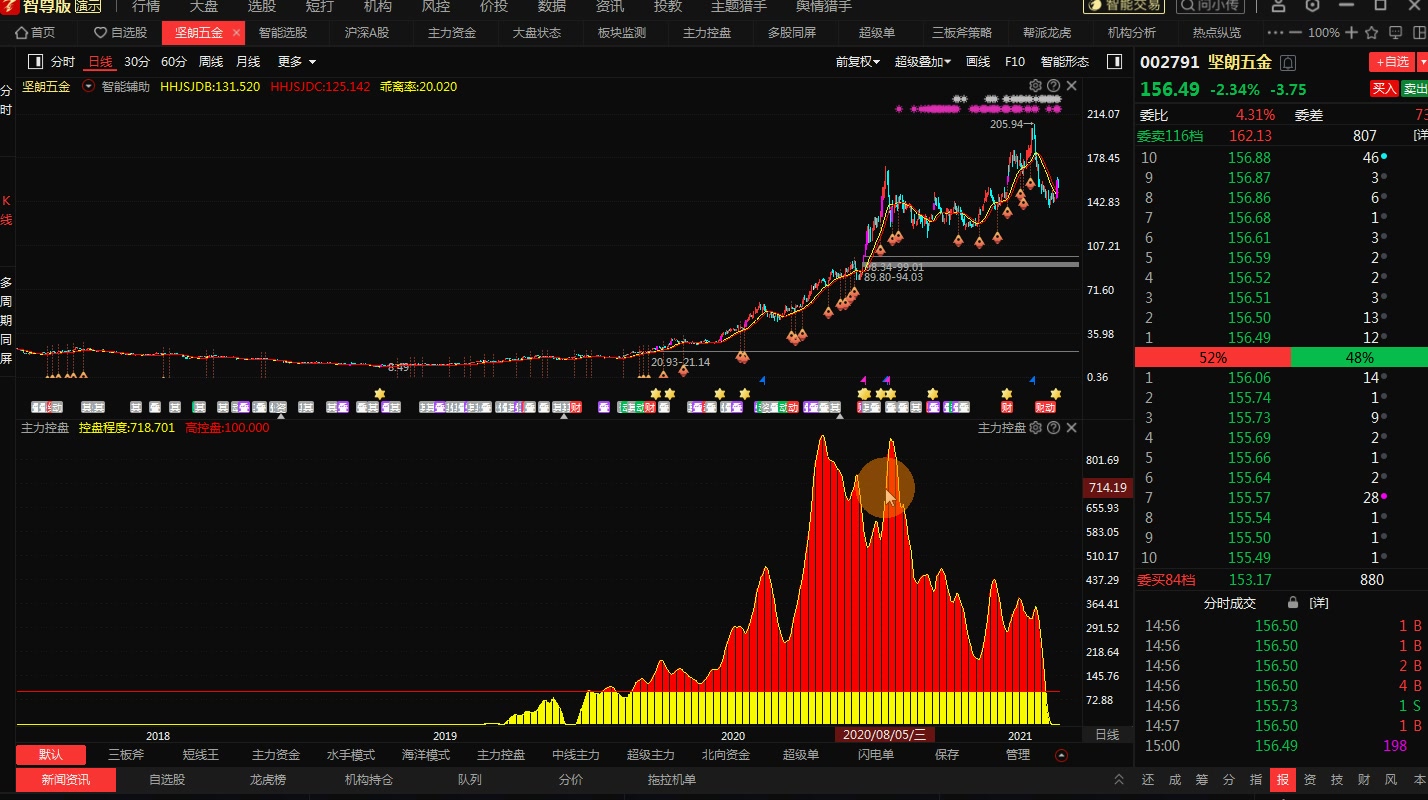Open F10 company info
The image size is (1428, 800).
(x=1015, y=62)
